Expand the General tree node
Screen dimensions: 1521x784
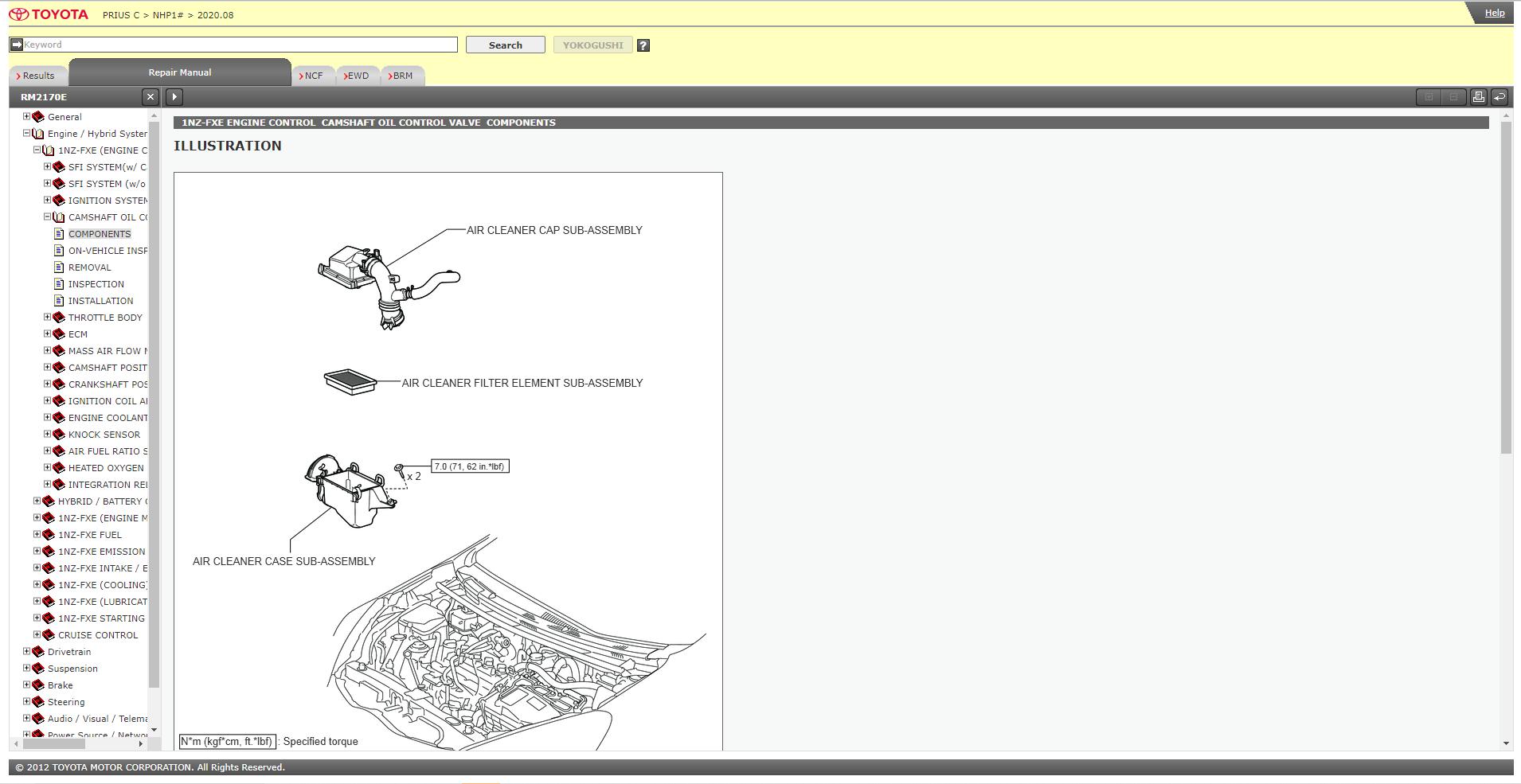point(26,116)
